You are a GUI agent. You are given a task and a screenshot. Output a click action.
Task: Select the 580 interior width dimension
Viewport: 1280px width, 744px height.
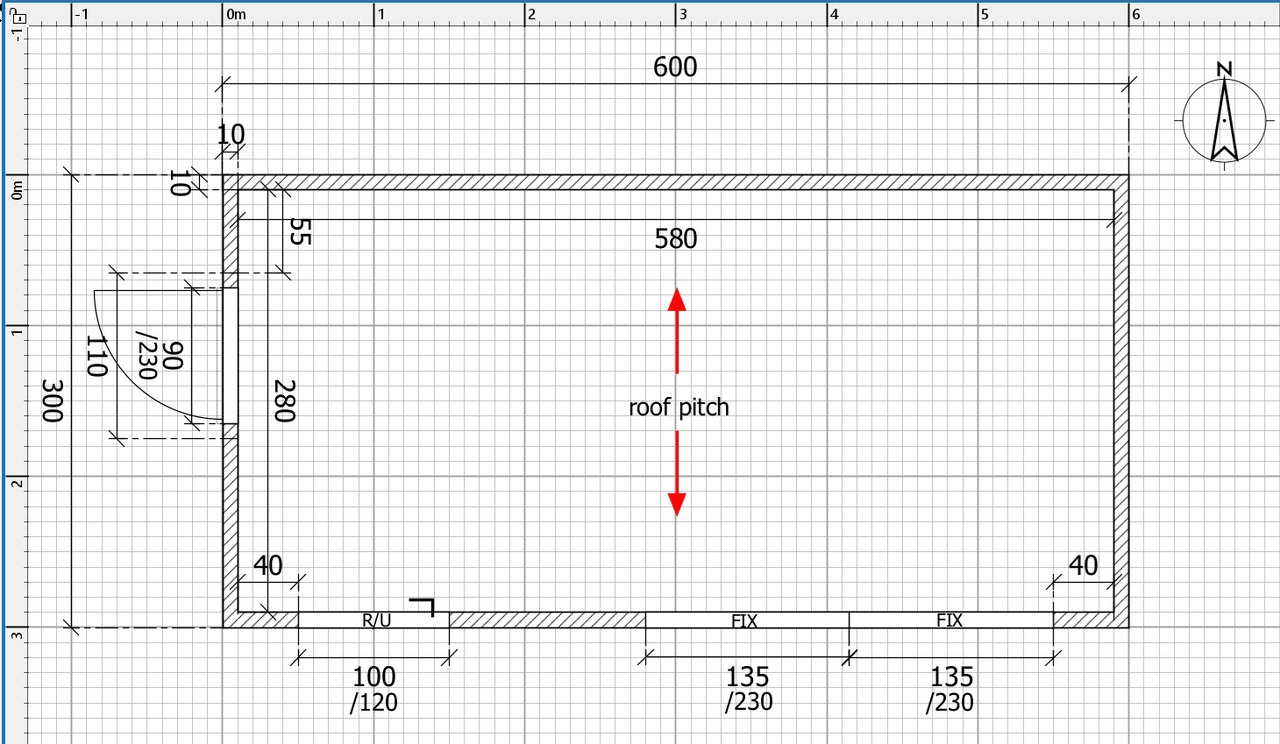coord(675,239)
